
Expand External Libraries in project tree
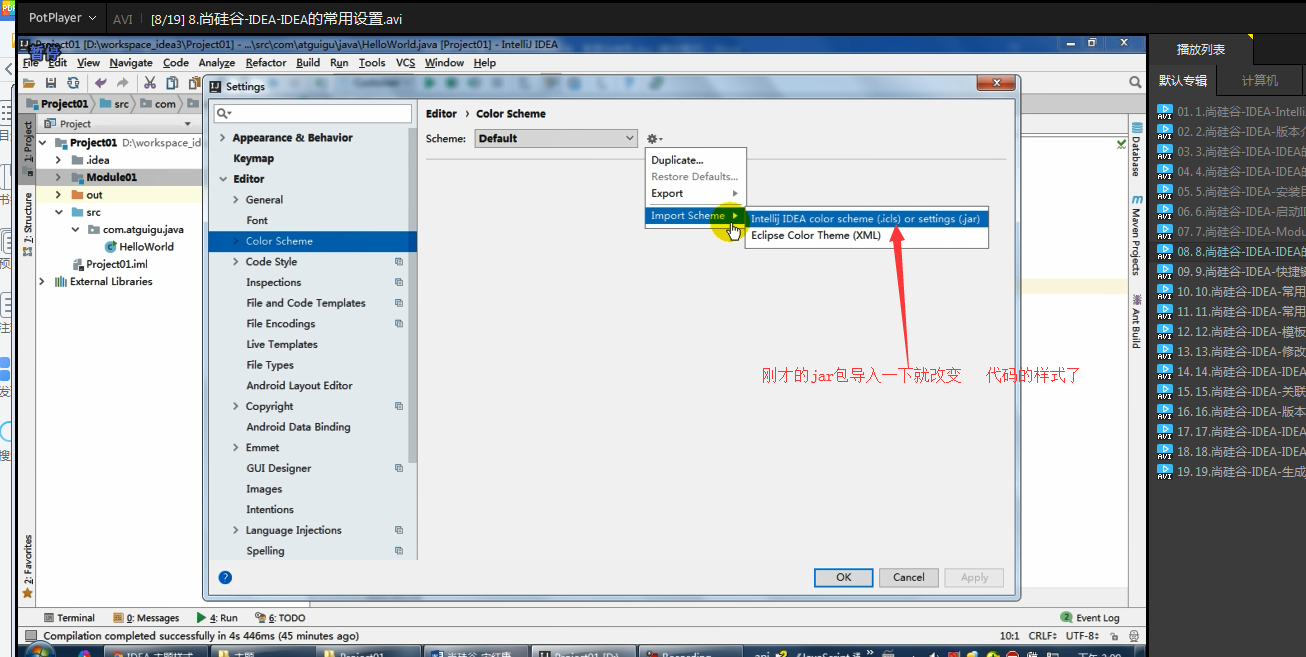41,281
